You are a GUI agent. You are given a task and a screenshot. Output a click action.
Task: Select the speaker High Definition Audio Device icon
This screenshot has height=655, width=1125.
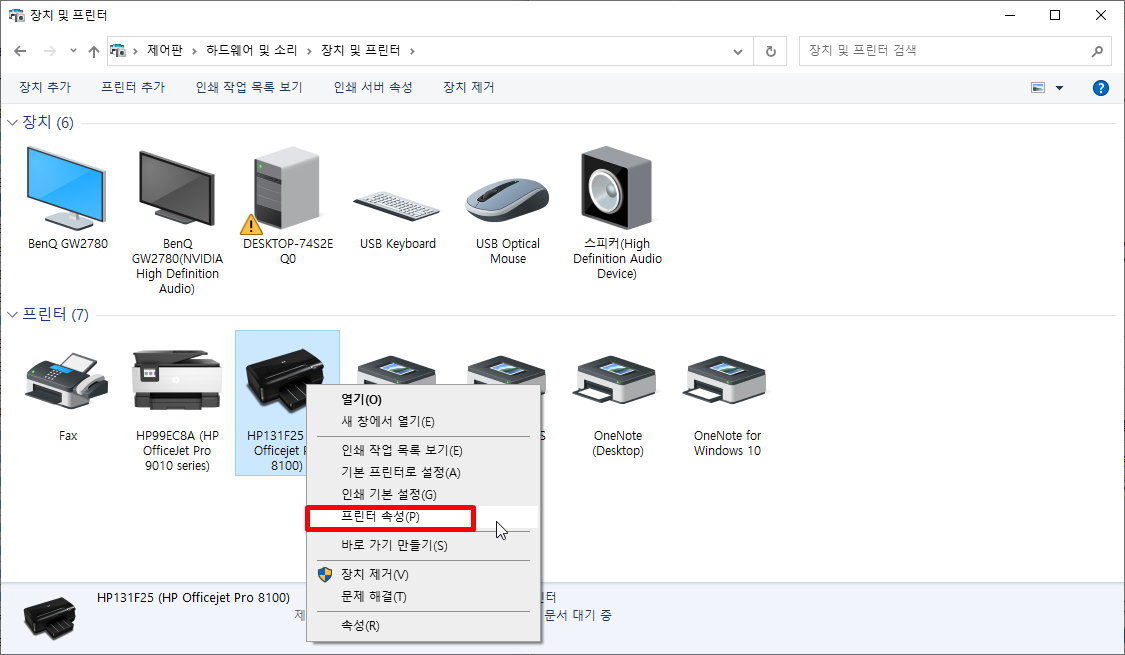[x=616, y=188]
